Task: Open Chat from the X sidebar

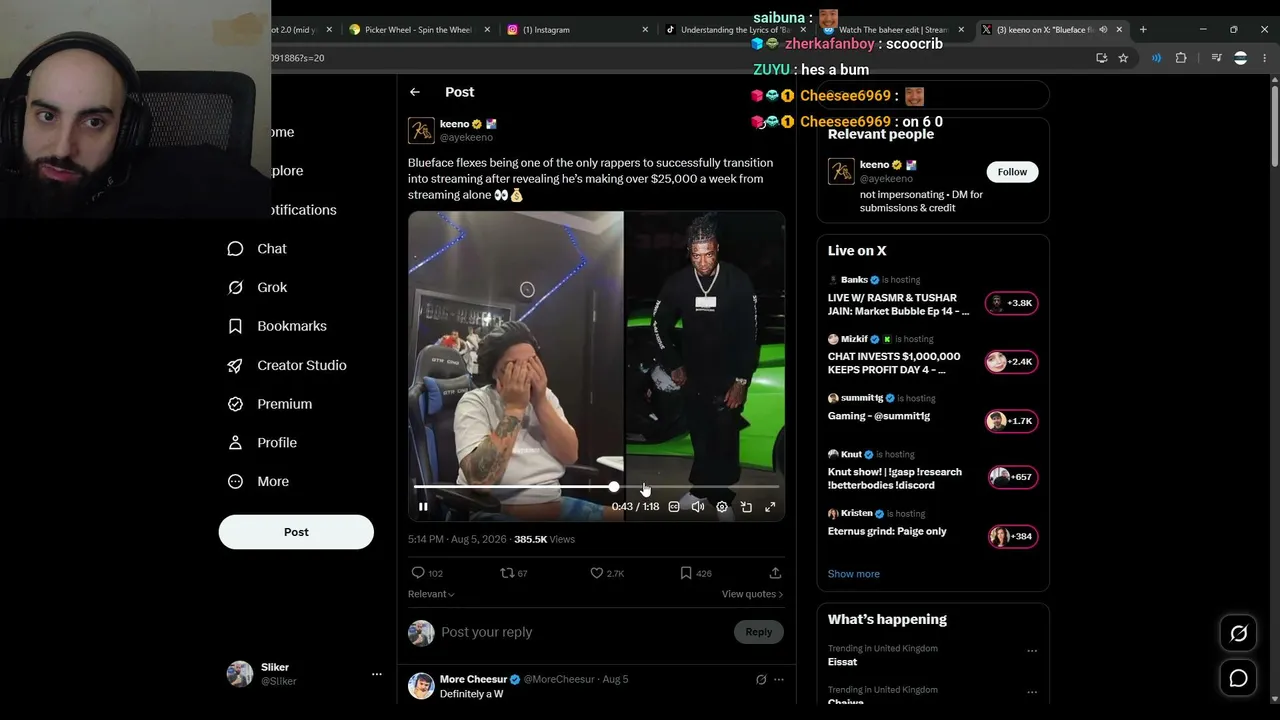Action: pyautogui.click(x=257, y=249)
